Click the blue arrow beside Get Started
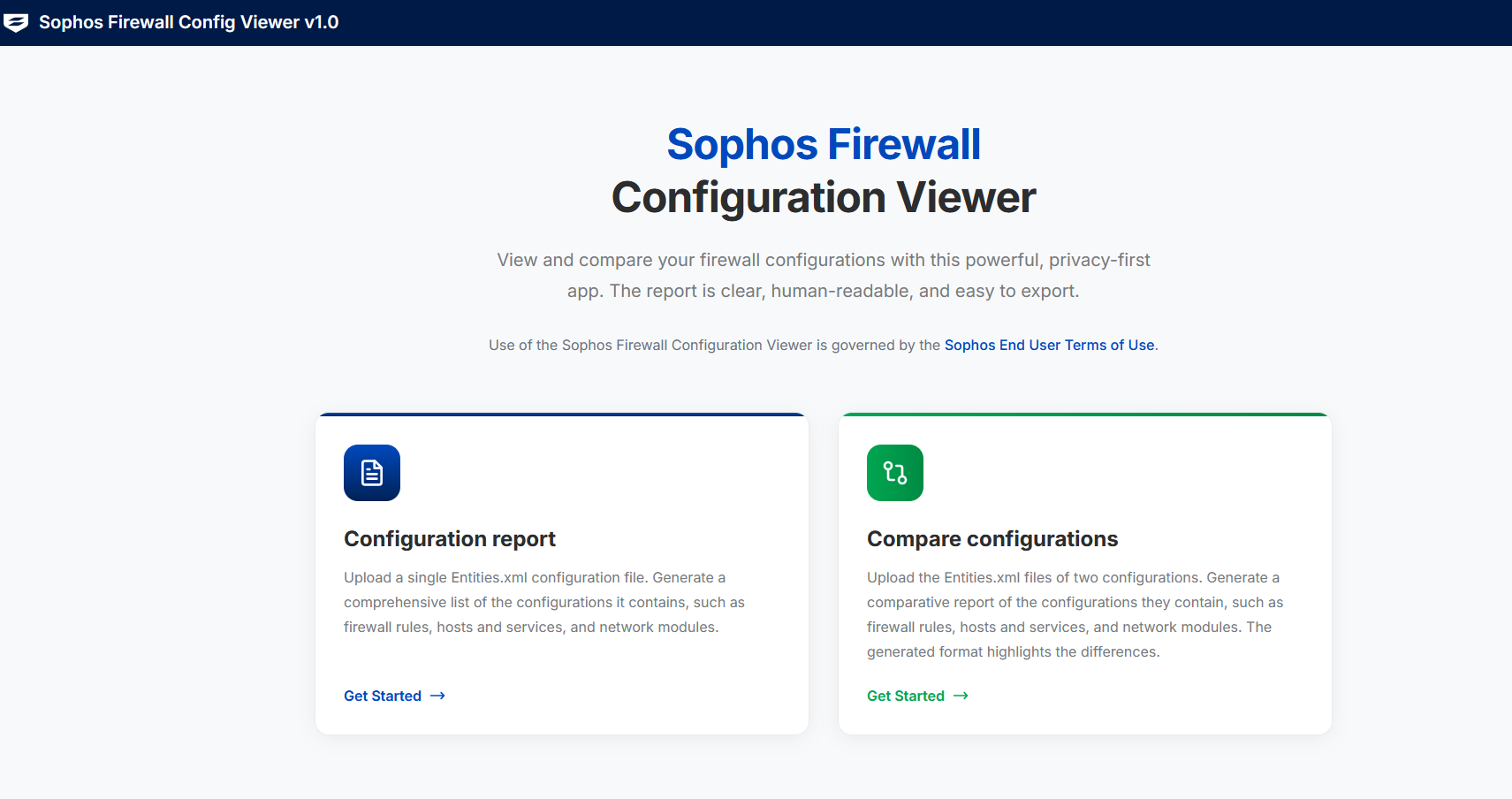 click(x=437, y=696)
